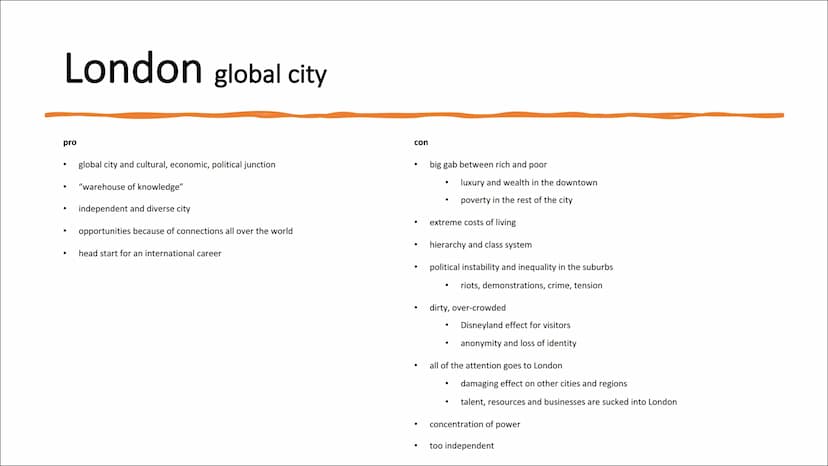
Task: Select 'dirty, over-crowded' bullet
Action: pos(467,307)
